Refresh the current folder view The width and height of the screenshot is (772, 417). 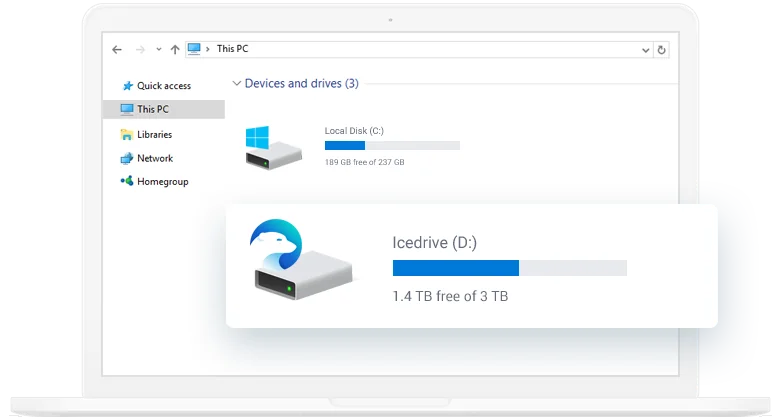coord(662,50)
